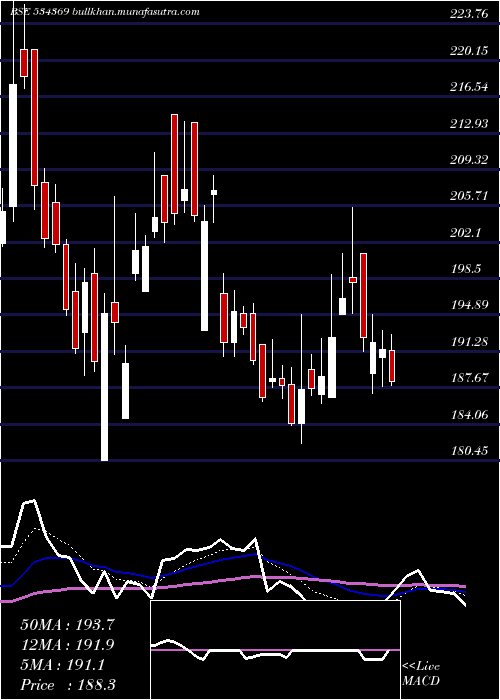This screenshot has height=700, width=500.
Task: Select the 5MA : 191.1 legend entry
Action: [62, 665]
